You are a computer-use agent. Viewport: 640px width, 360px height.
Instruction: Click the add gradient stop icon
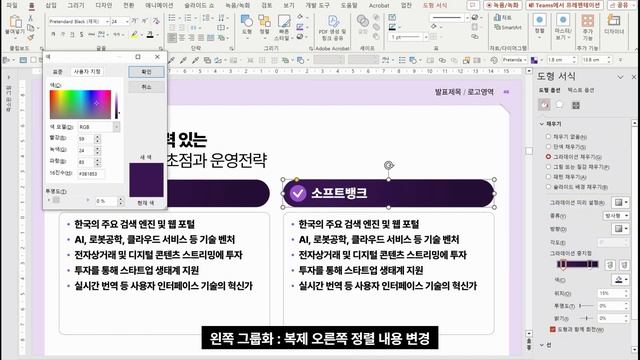(610, 265)
